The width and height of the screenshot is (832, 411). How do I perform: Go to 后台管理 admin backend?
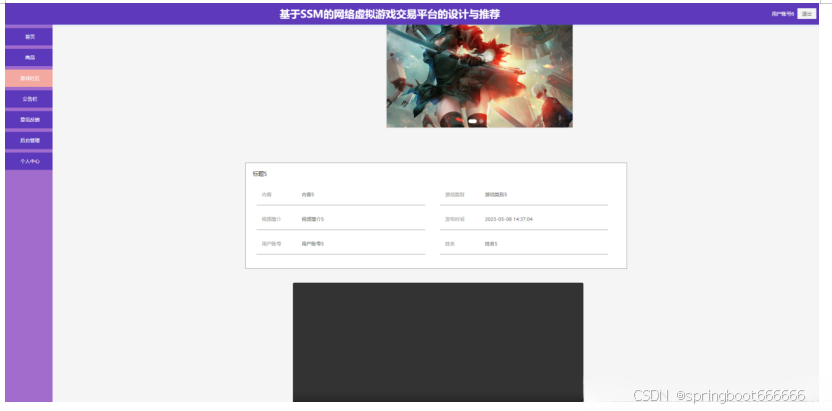29,141
